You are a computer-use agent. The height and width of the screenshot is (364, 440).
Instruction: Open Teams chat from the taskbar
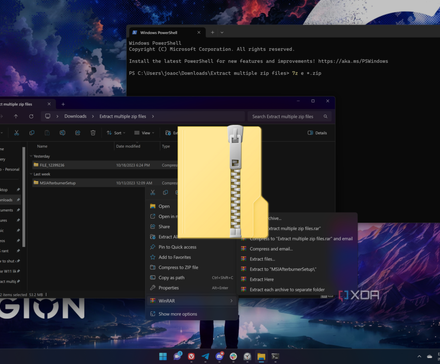coord(177,356)
